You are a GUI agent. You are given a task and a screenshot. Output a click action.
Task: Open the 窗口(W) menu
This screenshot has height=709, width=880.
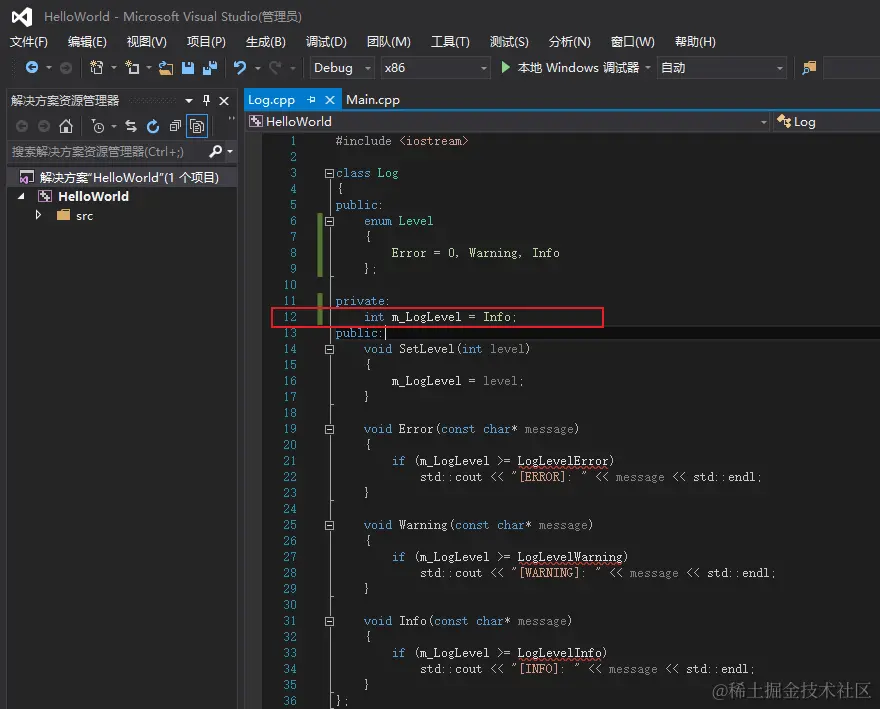[x=632, y=42]
